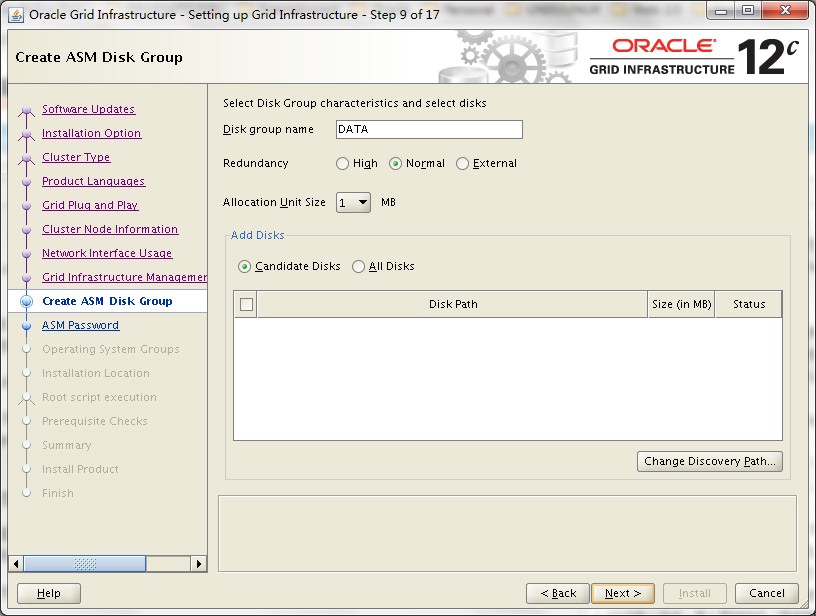Choose Candidate Disks radio button

click(244, 266)
